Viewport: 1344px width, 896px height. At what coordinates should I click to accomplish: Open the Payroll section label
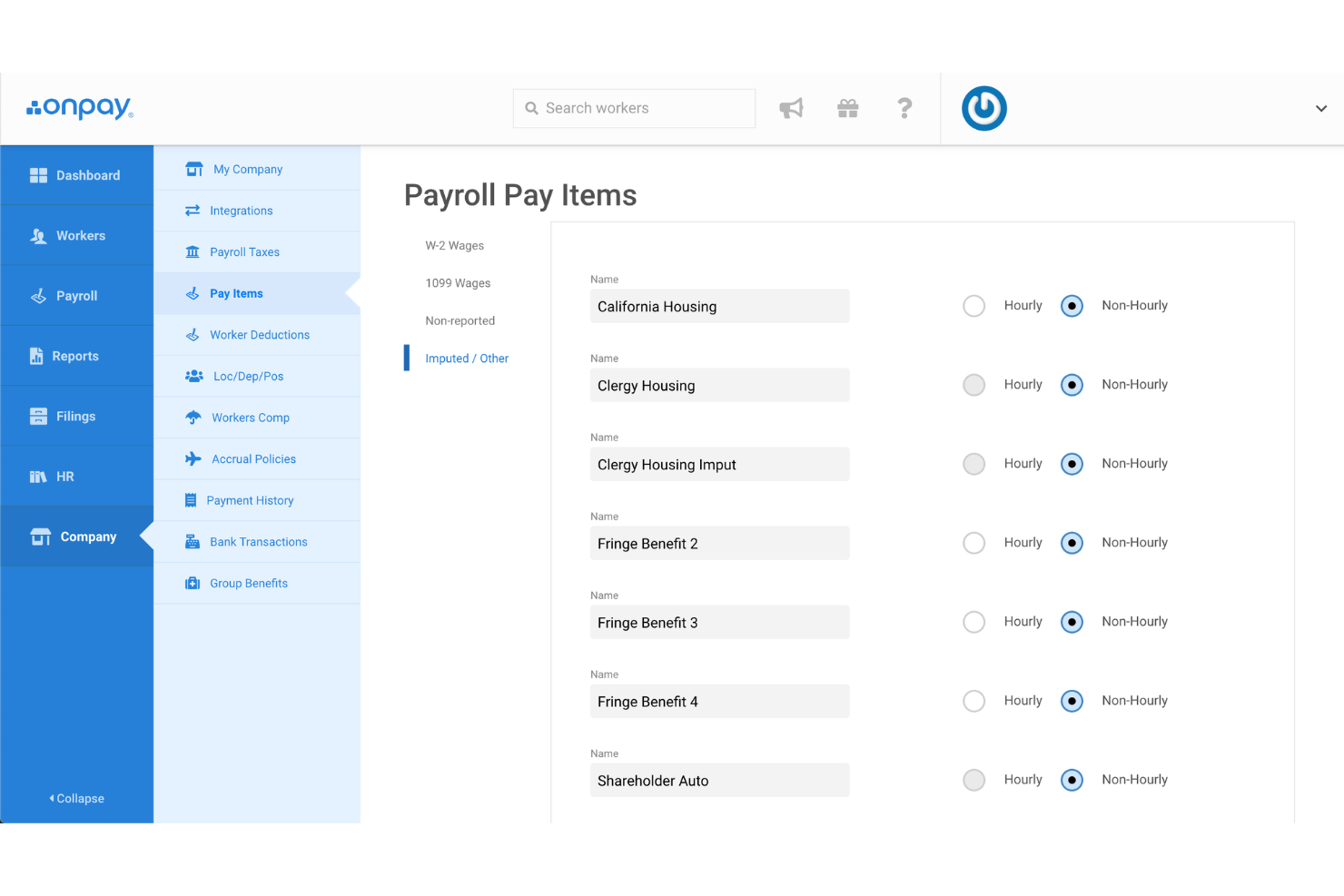tap(76, 296)
